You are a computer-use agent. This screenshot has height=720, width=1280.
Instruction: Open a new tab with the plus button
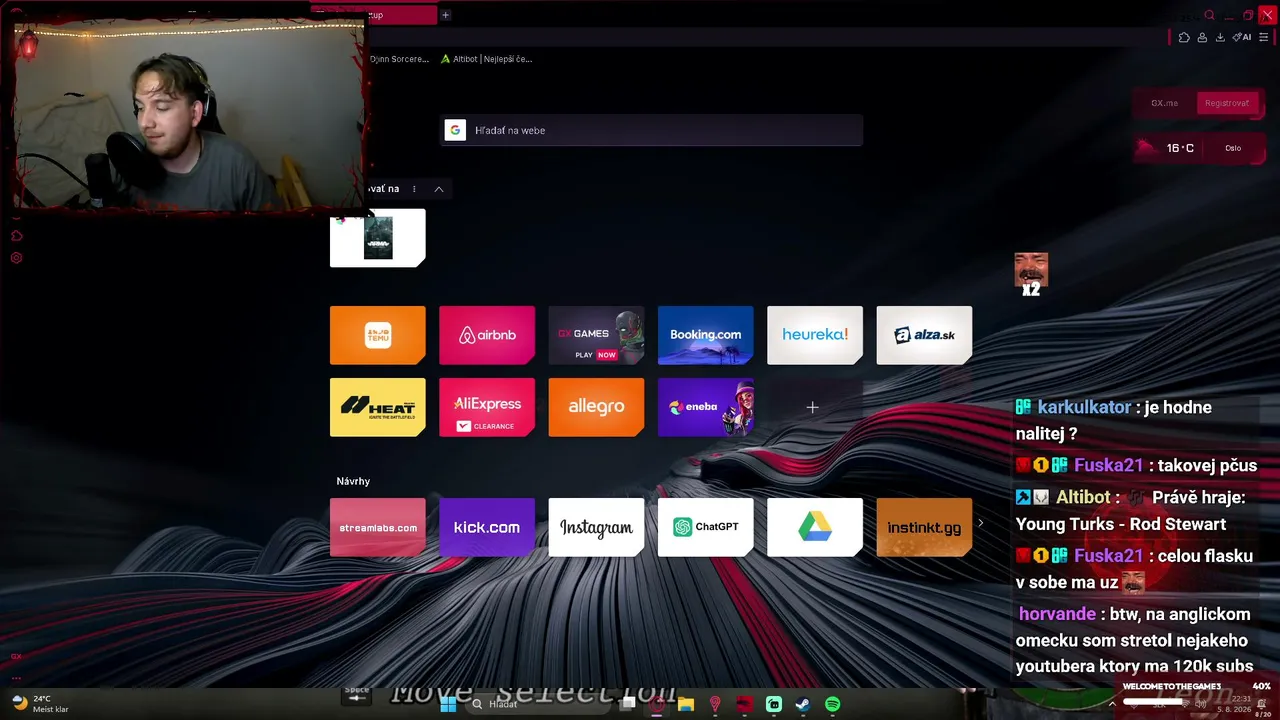pyautogui.click(x=445, y=15)
